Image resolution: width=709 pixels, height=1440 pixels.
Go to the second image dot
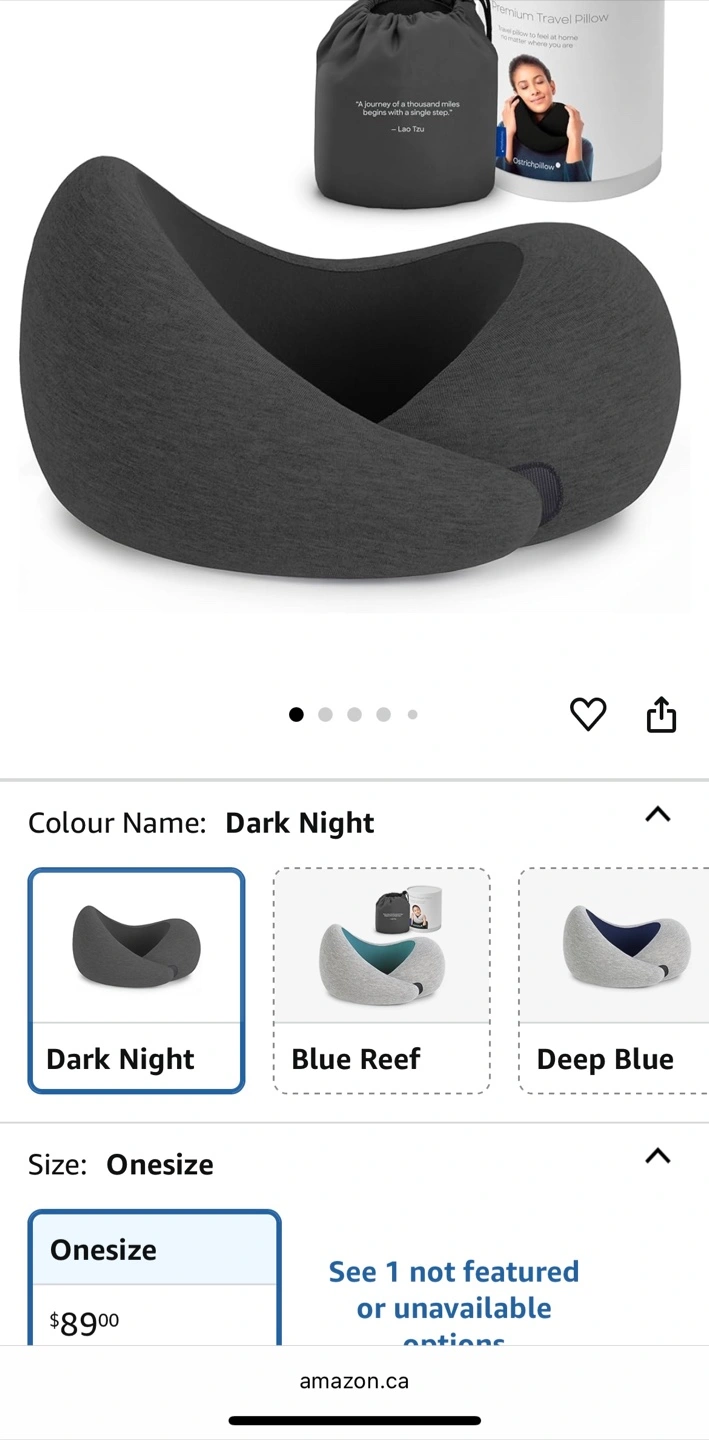pyautogui.click(x=325, y=714)
